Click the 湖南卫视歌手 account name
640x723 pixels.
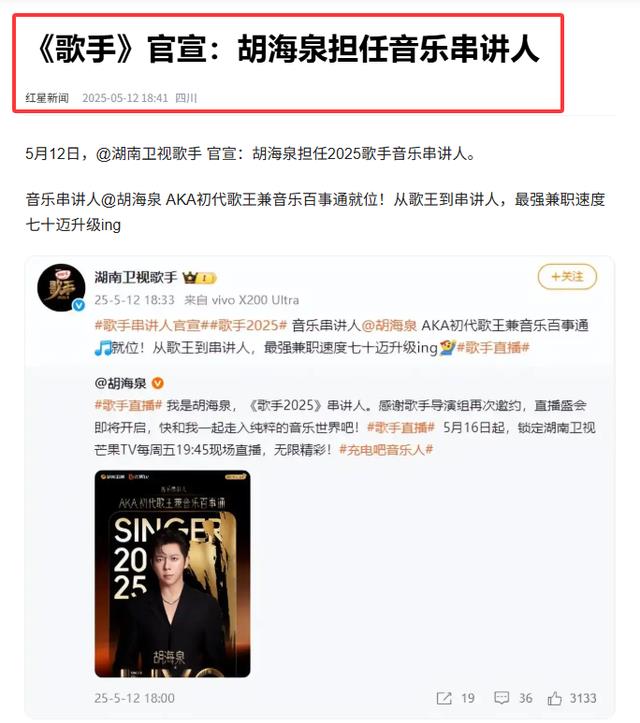[x=136, y=278]
